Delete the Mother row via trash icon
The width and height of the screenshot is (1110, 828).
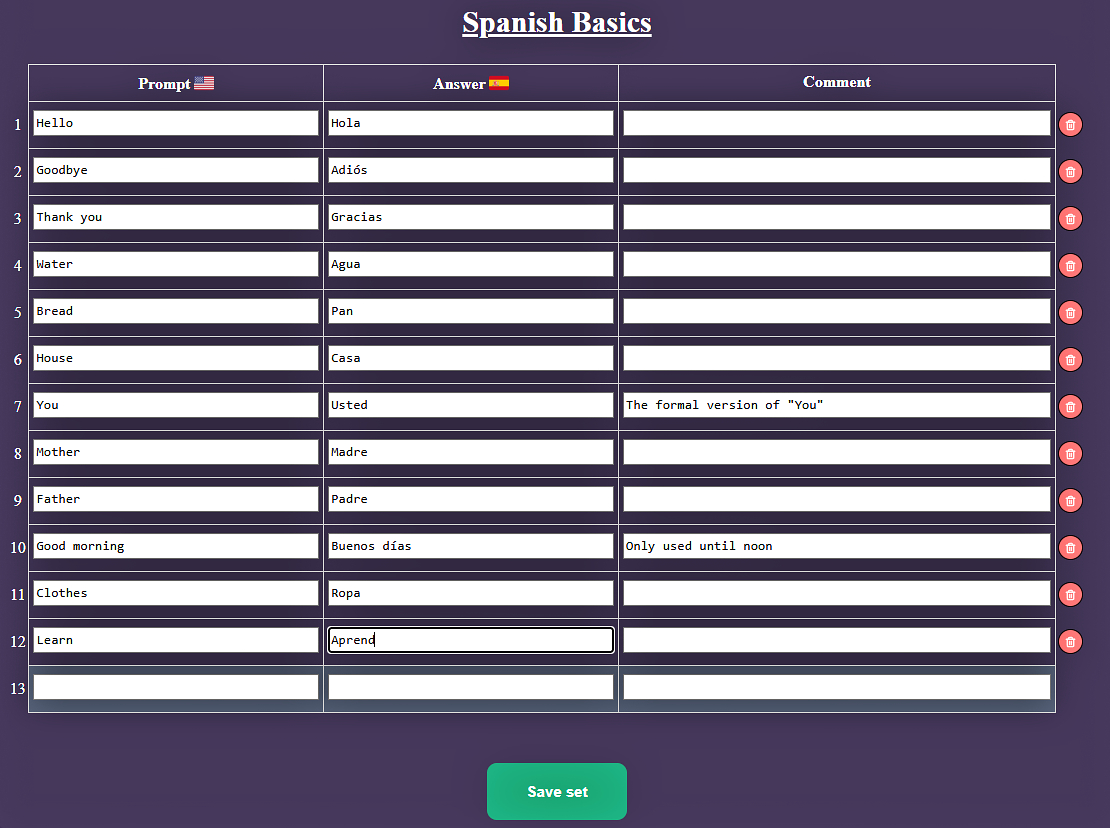(1070, 454)
